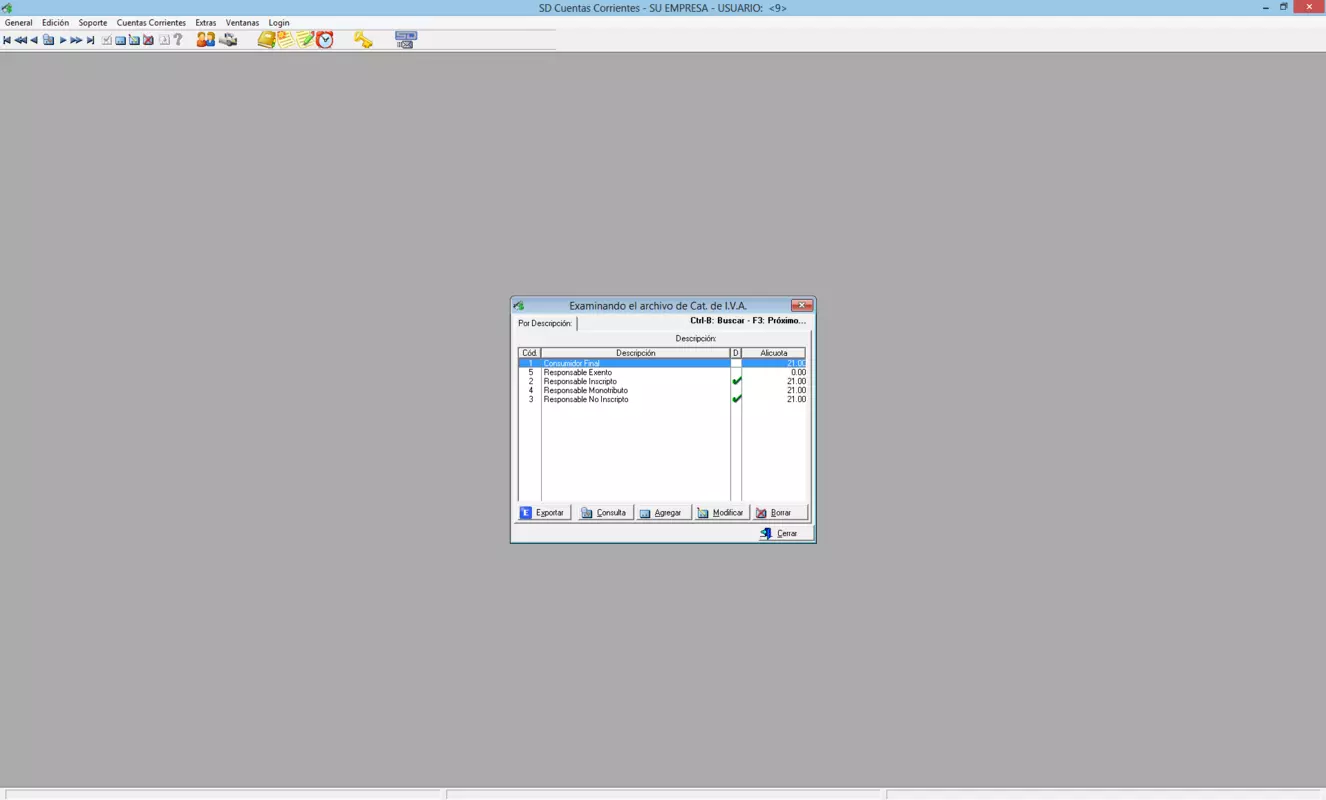This screenshot has height=800, width=1326.
Task: Jump to the last record in the toolbar
Action: (x=90, y=40)
